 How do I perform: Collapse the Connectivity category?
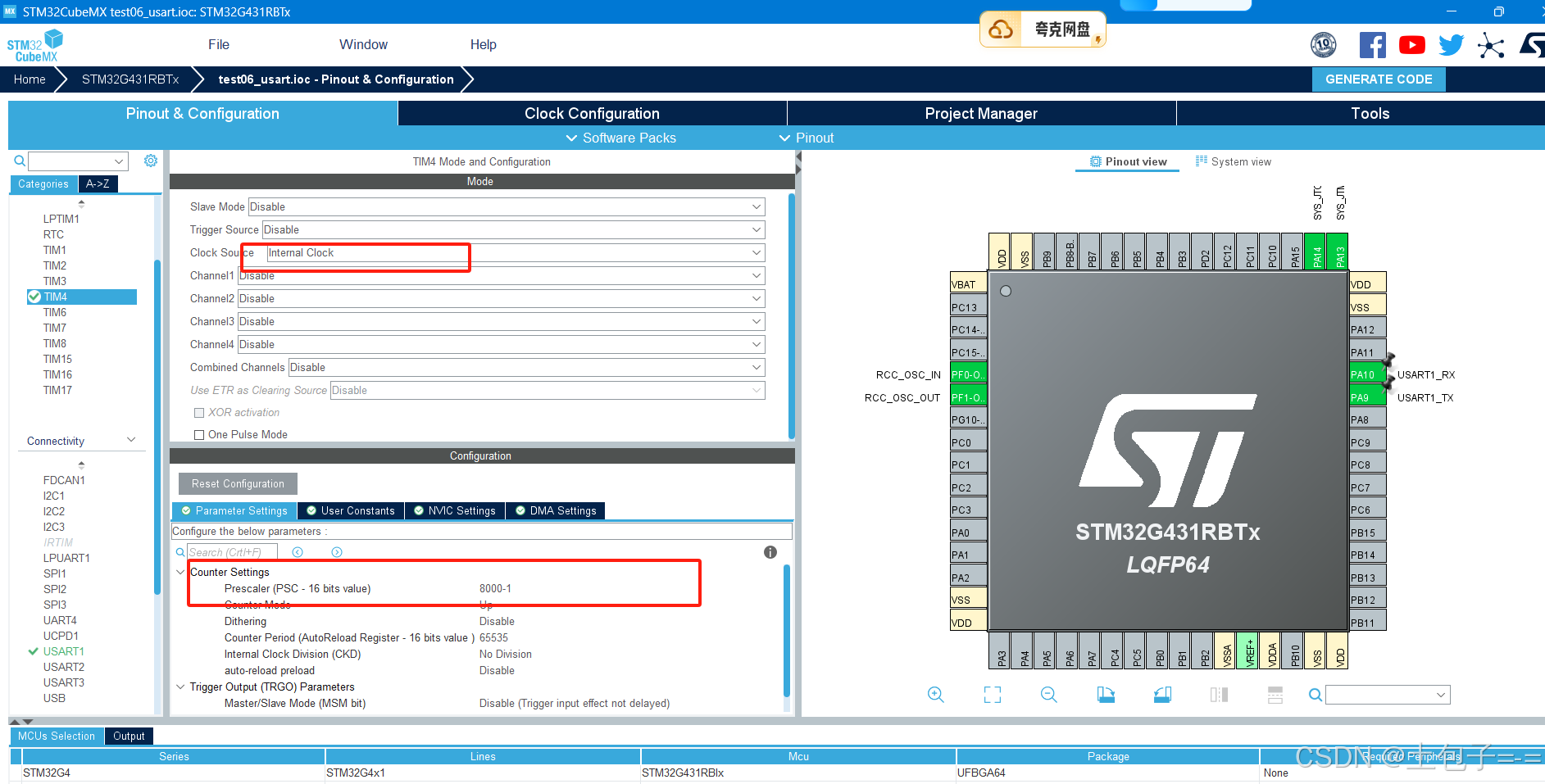coord(131,440)
